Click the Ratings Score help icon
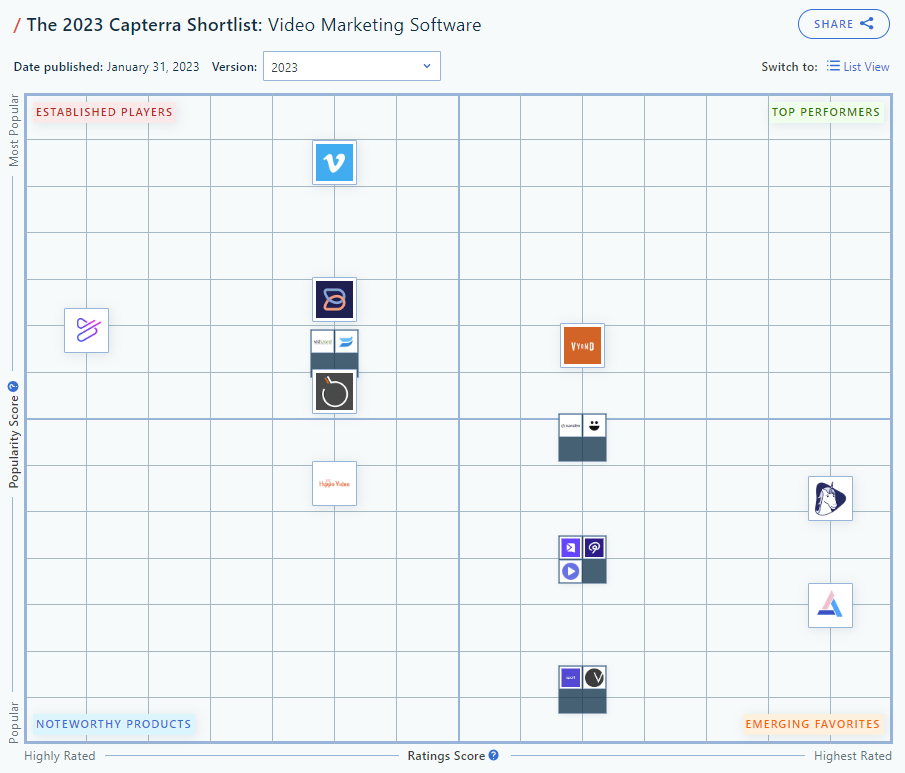This screenshot has width=905, height=773. (x=493, y=756)
